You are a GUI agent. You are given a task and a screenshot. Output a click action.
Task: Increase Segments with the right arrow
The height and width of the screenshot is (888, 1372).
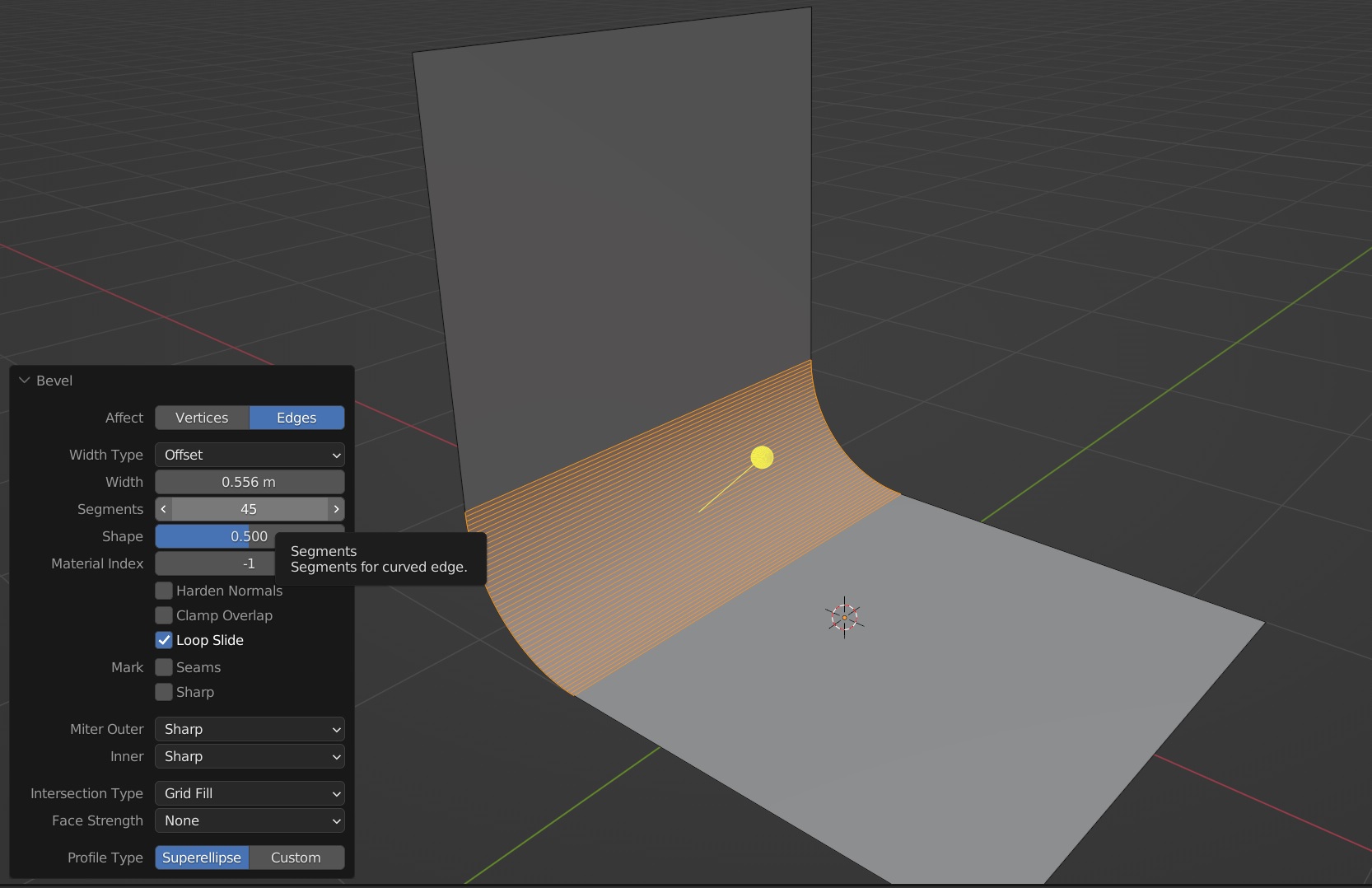coord(336,509)
